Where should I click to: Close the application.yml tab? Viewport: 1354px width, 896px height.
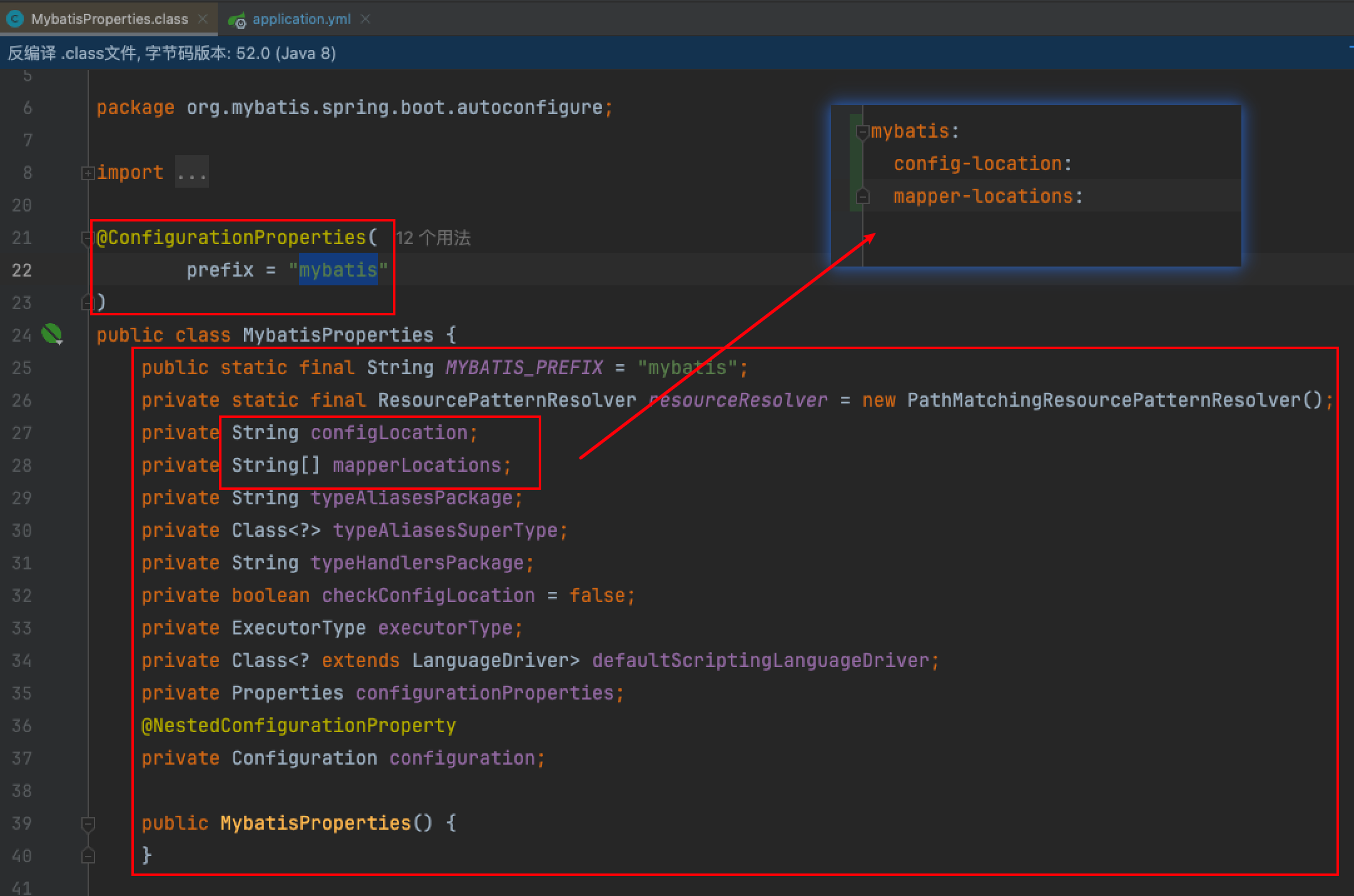(366, 19)
